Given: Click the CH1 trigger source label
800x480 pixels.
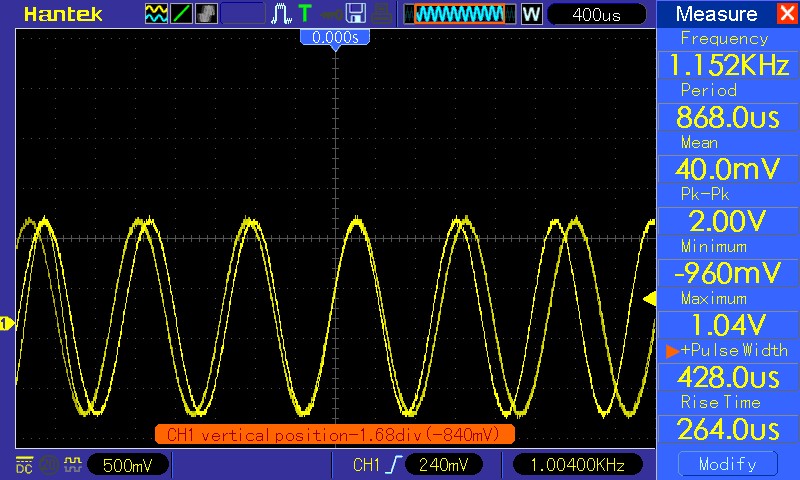Looking at the screenshot, I should 366,465.
